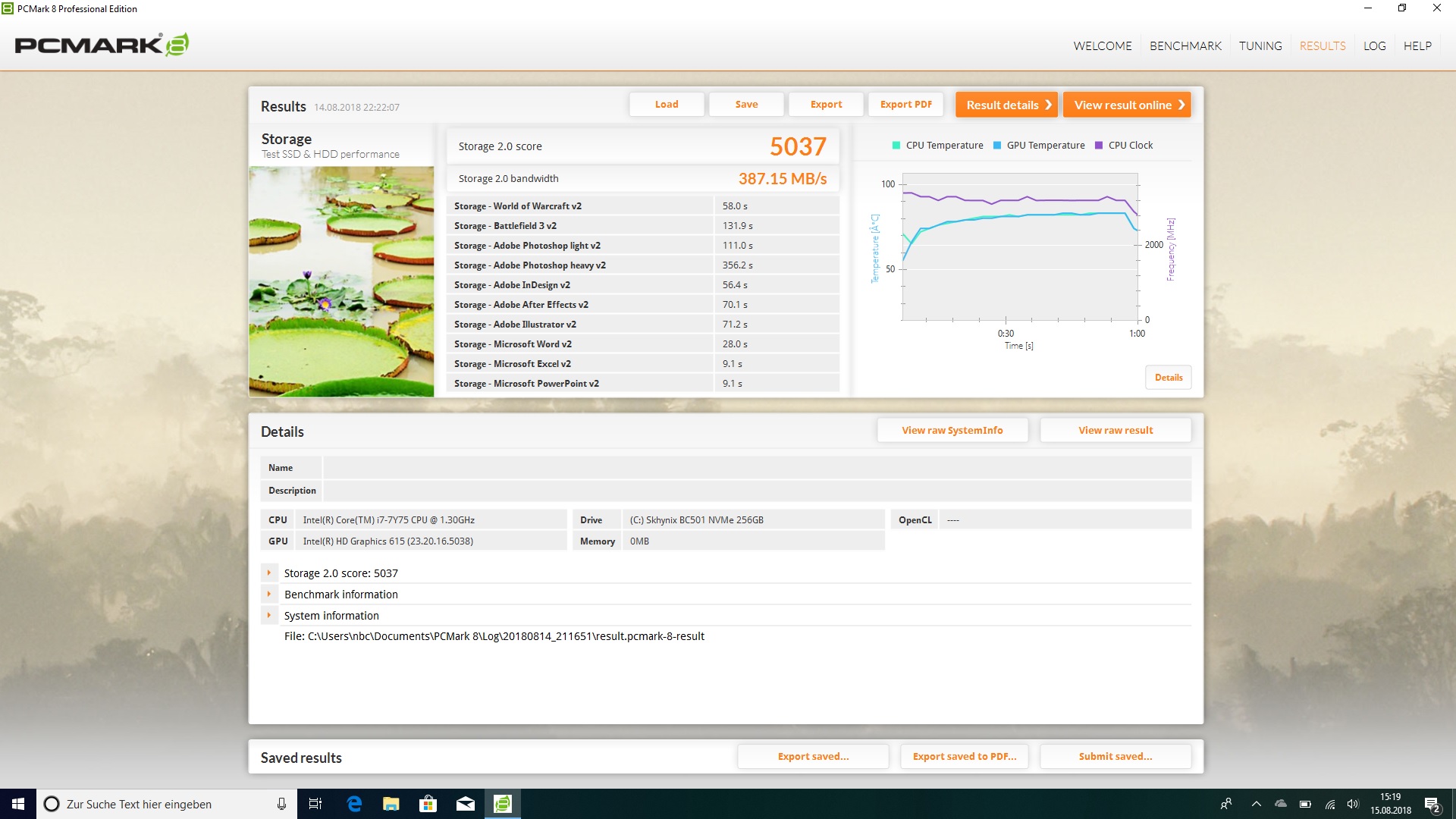This screenshot has width=1456, height=819.
Task: Click the Export PDF button
Action: (x=905, y=105)
